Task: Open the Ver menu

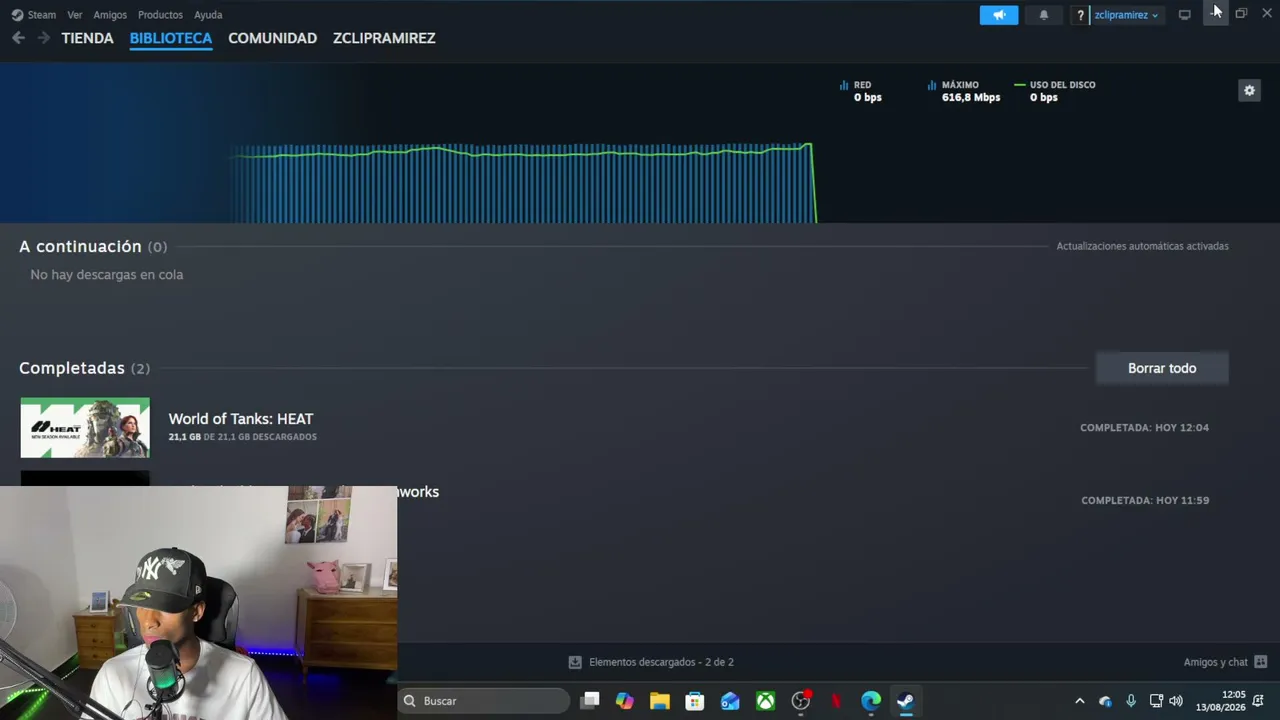Action: point(75,15)
